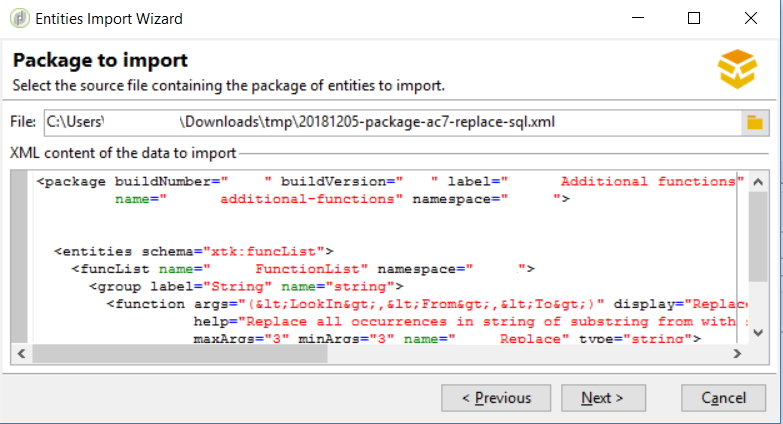Maximize the Entities Import Wizard window
The height and width of the screenshot is (424, 783).
click(694, 19)
